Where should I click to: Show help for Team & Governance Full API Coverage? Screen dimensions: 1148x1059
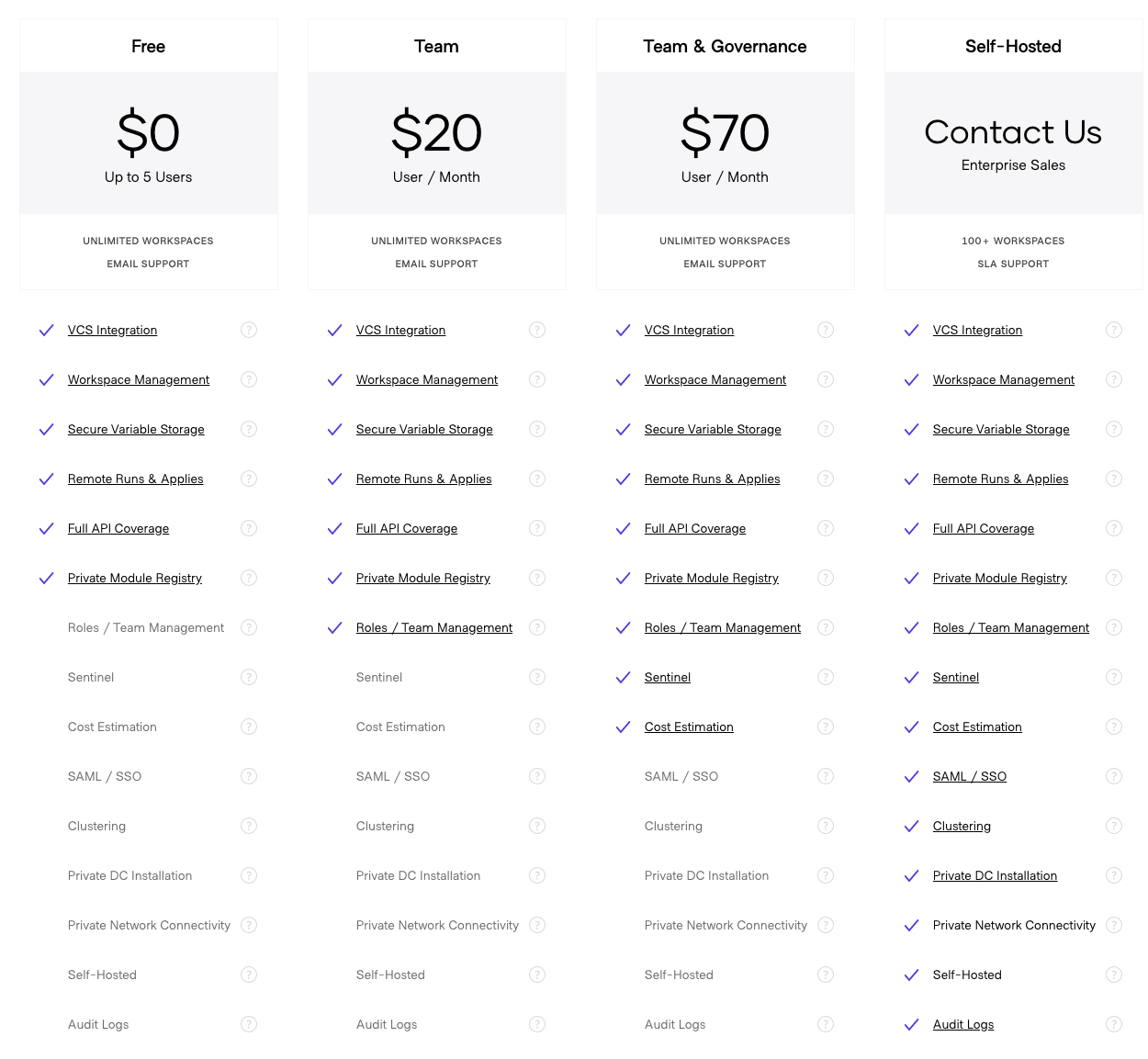826,528
